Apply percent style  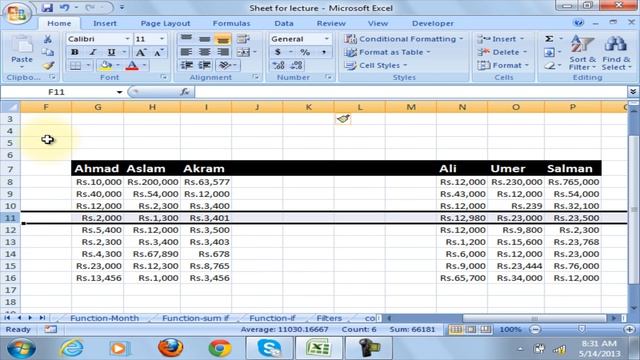[305, 52]
